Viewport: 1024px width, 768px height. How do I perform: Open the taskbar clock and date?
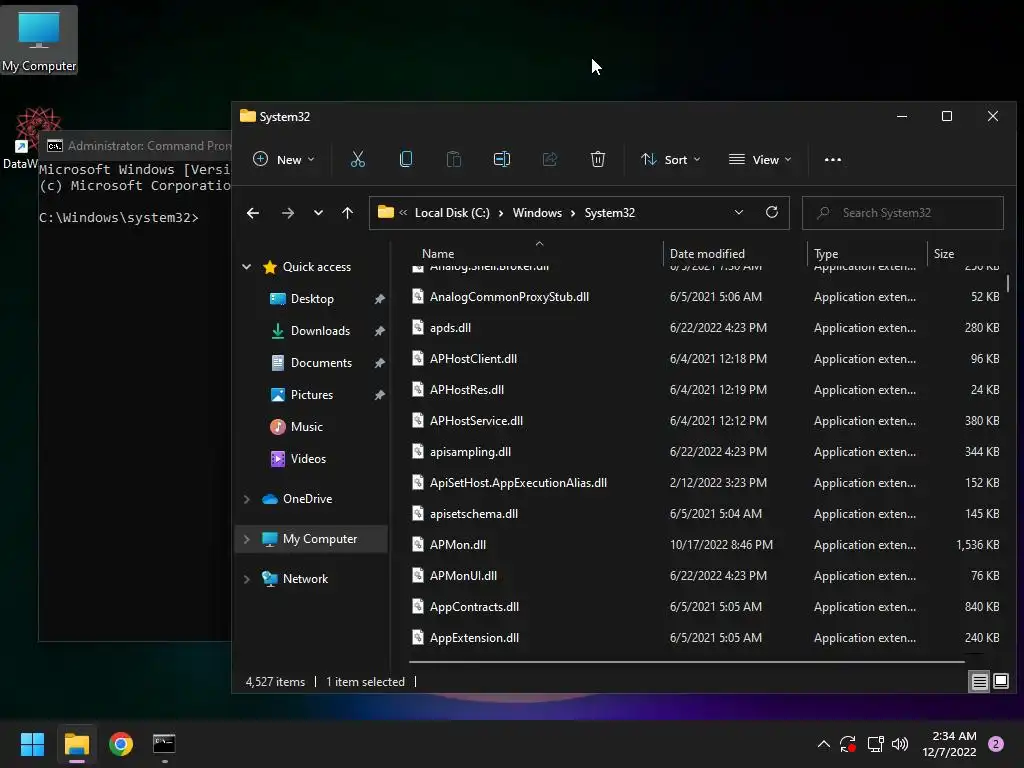click(949, 744)
